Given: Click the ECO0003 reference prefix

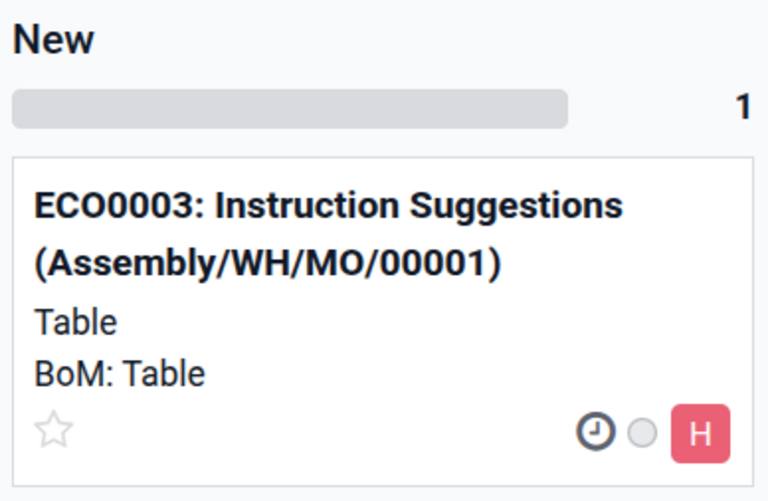Looking at the screenshot, I should pos(115,205).
